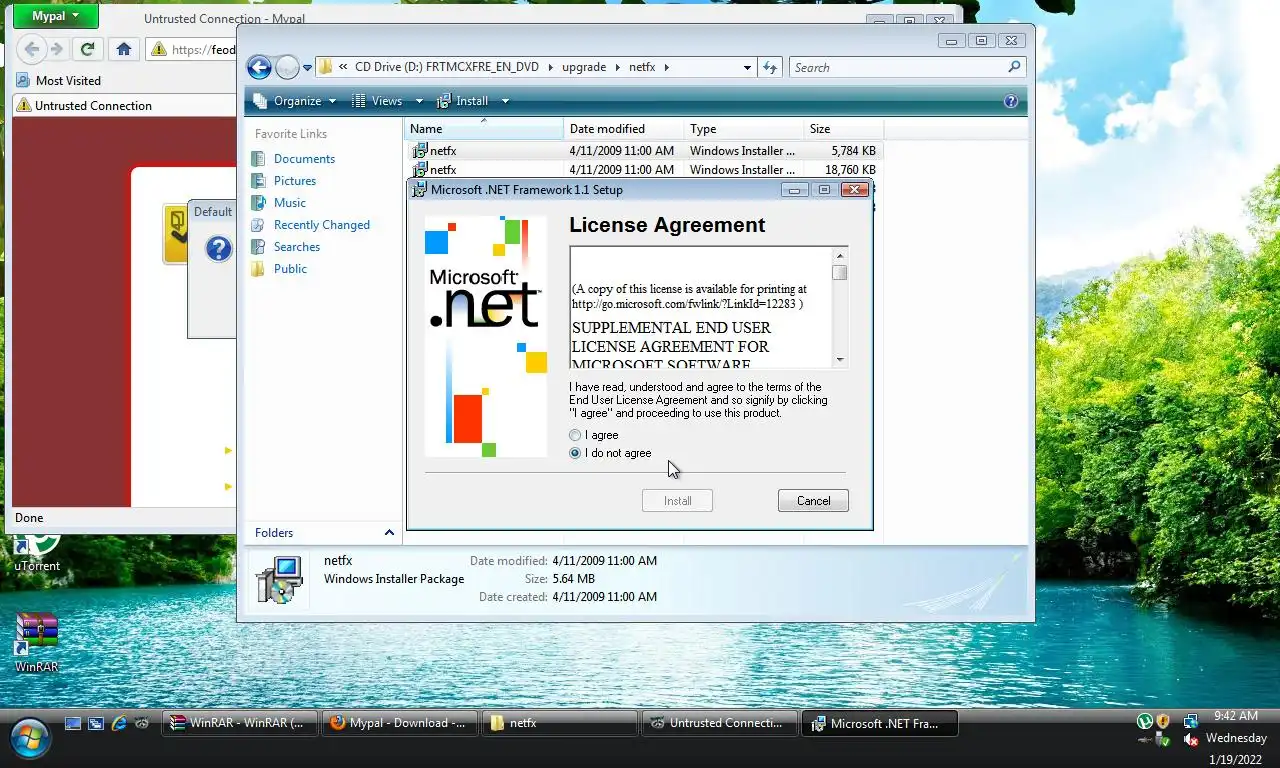Open the Mypal application menu dropdown
The height and width of the screenshot is (768, 1280).
[56, 16]
